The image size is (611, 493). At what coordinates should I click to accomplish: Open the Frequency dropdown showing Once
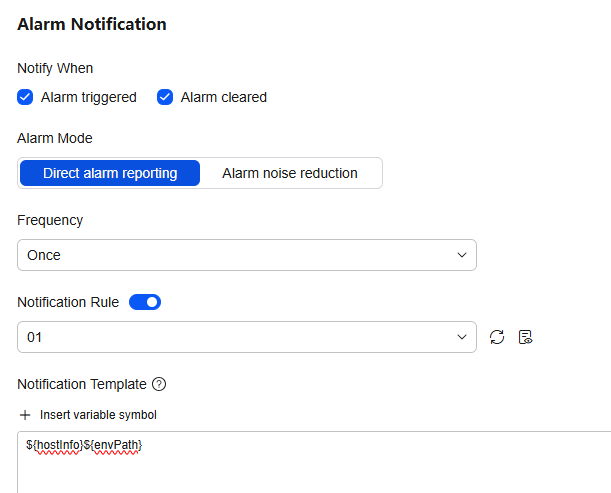coord(247,255)
